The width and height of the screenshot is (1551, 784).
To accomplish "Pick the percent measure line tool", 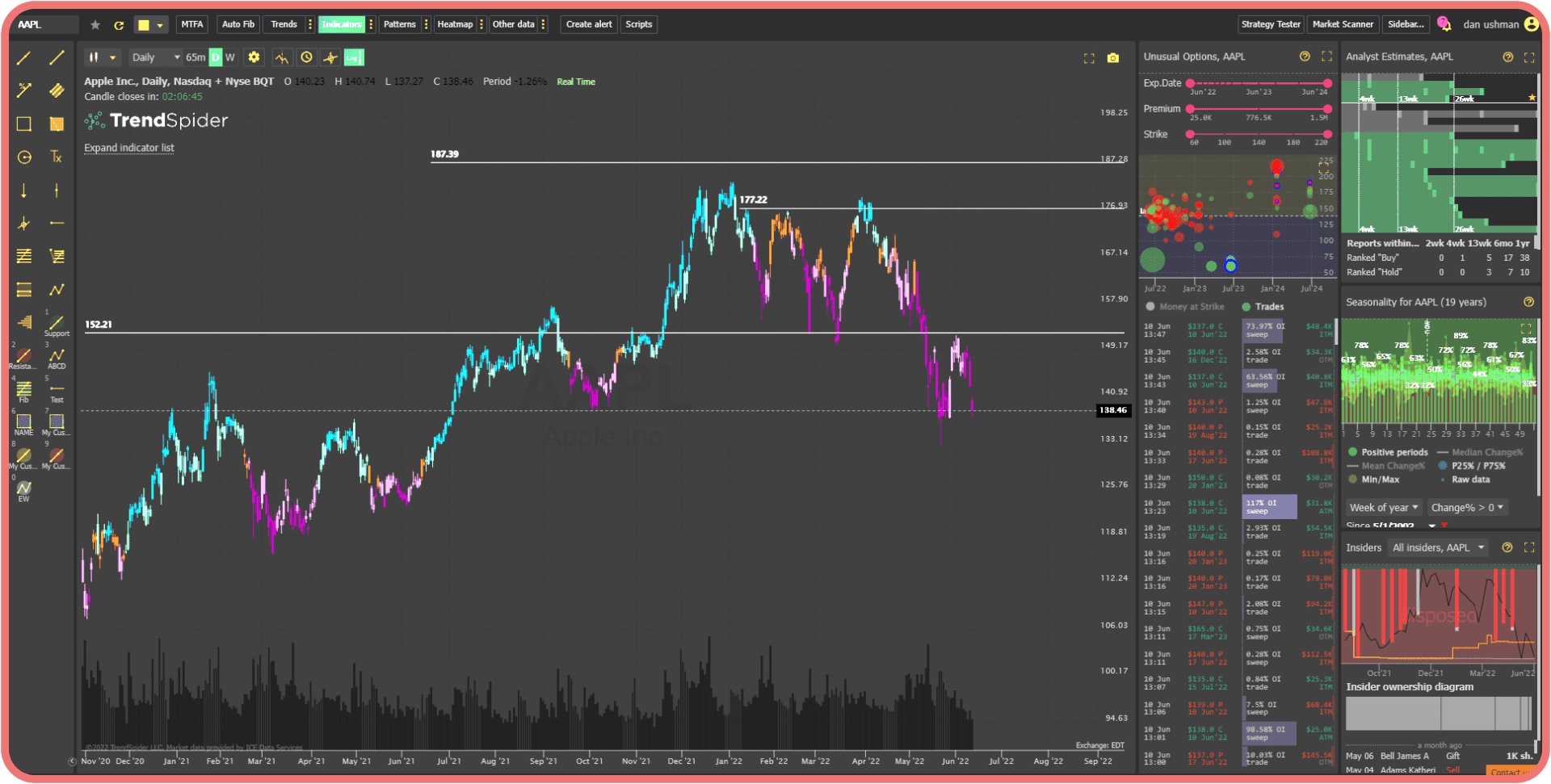I will click(x=24, y=90).
